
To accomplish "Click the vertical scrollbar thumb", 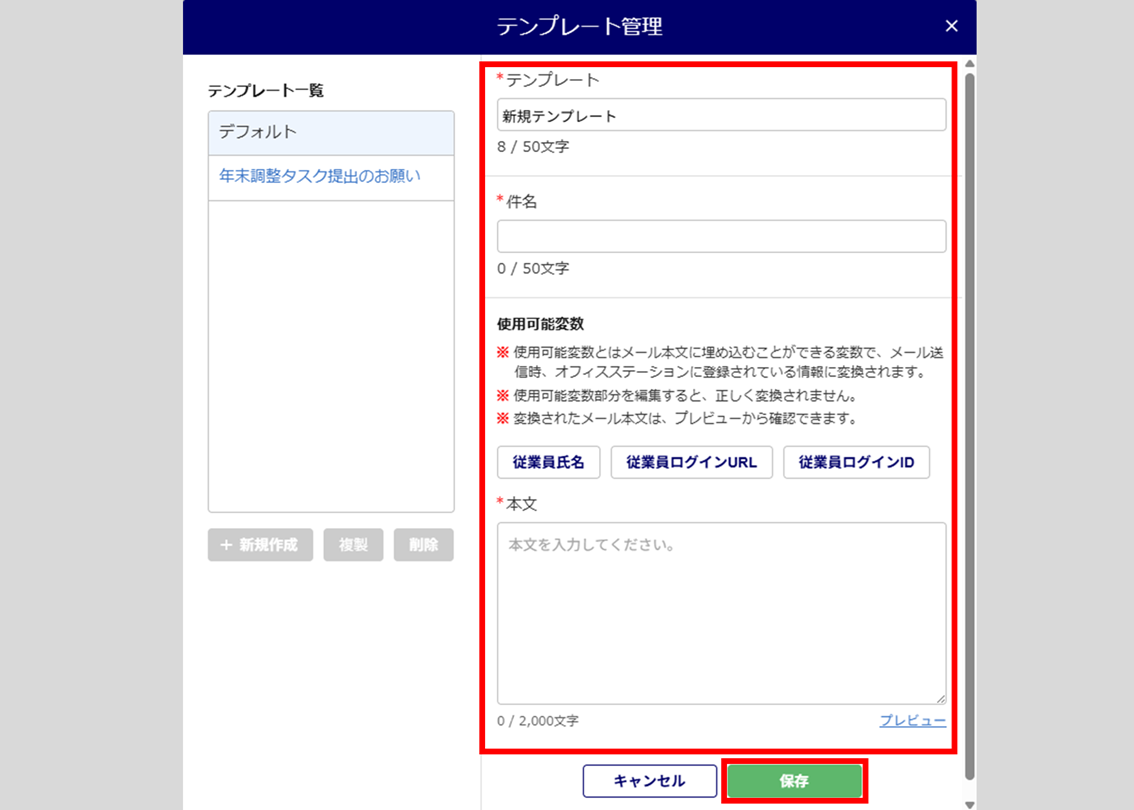I will tap(969, 420).
